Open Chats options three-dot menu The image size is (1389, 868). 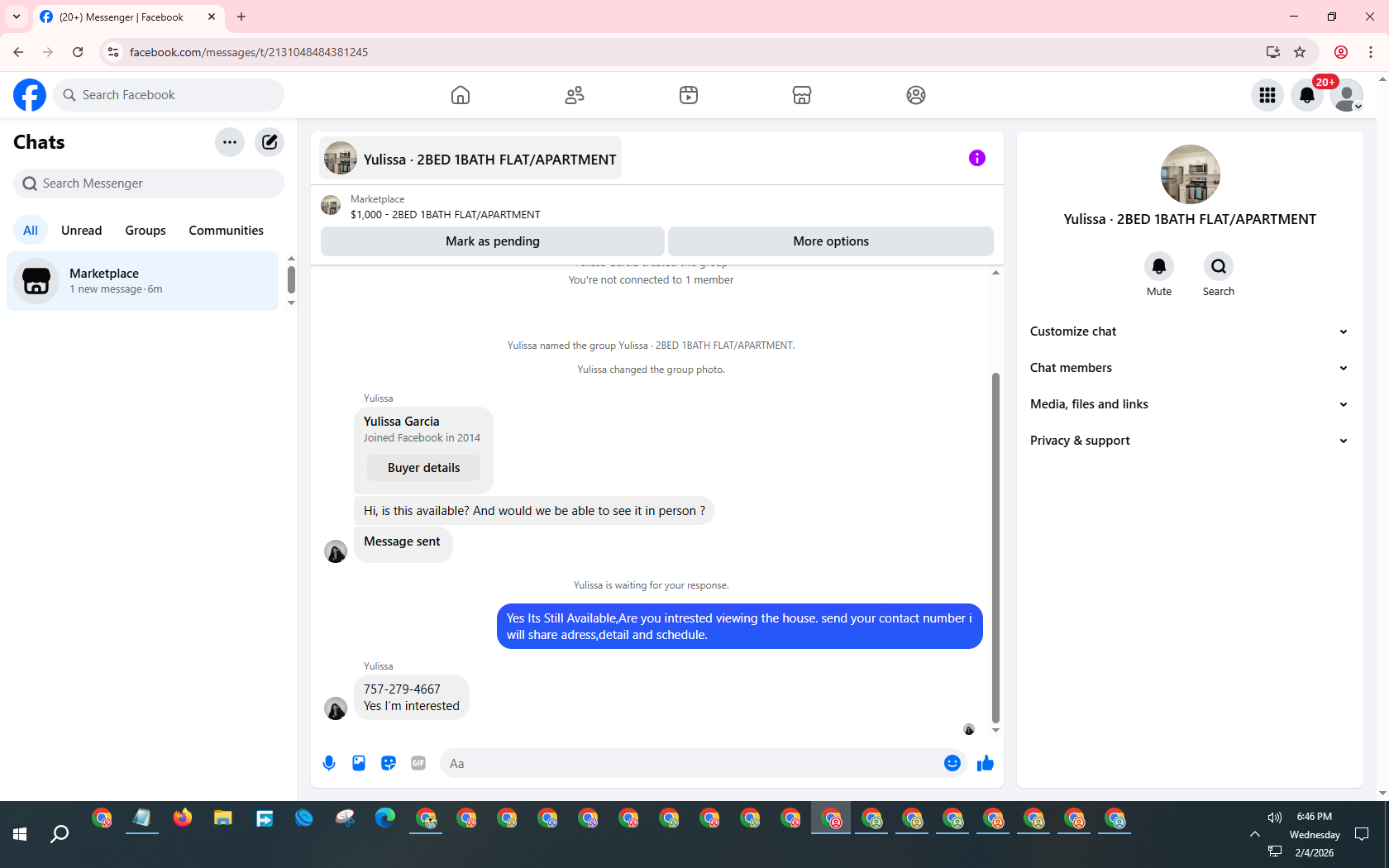[230, 142]
